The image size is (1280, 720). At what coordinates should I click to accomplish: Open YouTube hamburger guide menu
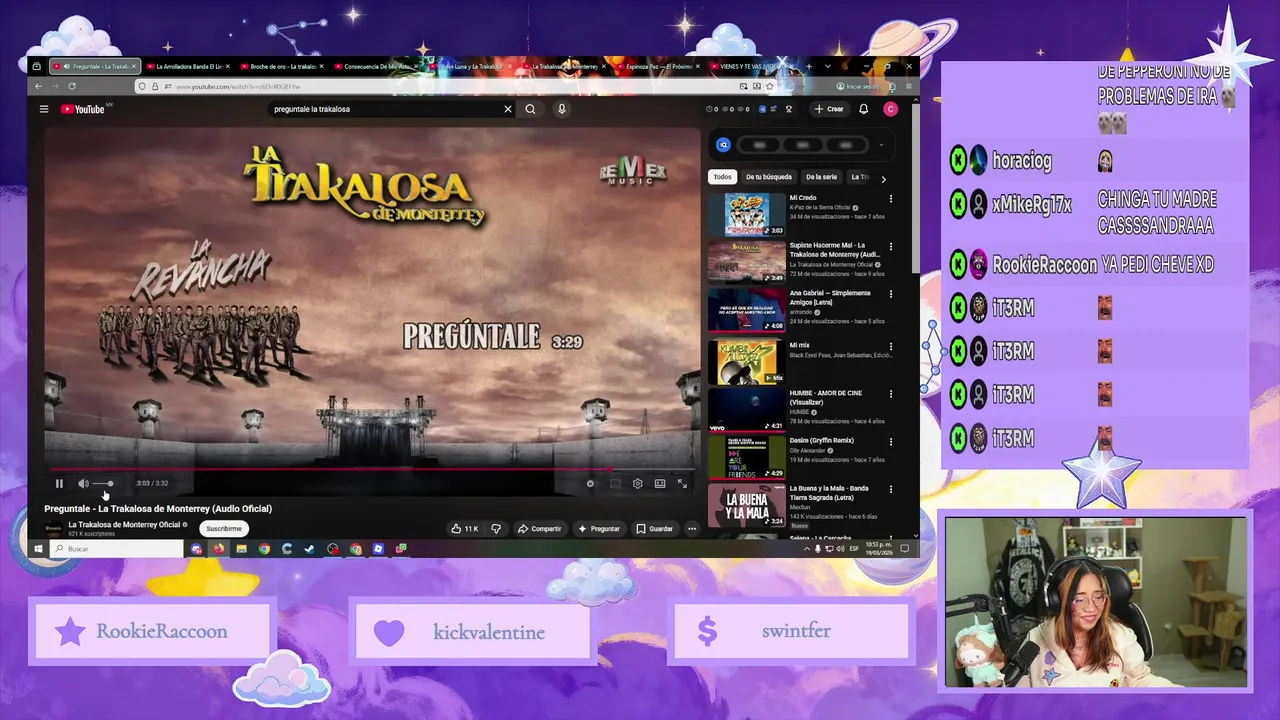[x=44, y=109]
